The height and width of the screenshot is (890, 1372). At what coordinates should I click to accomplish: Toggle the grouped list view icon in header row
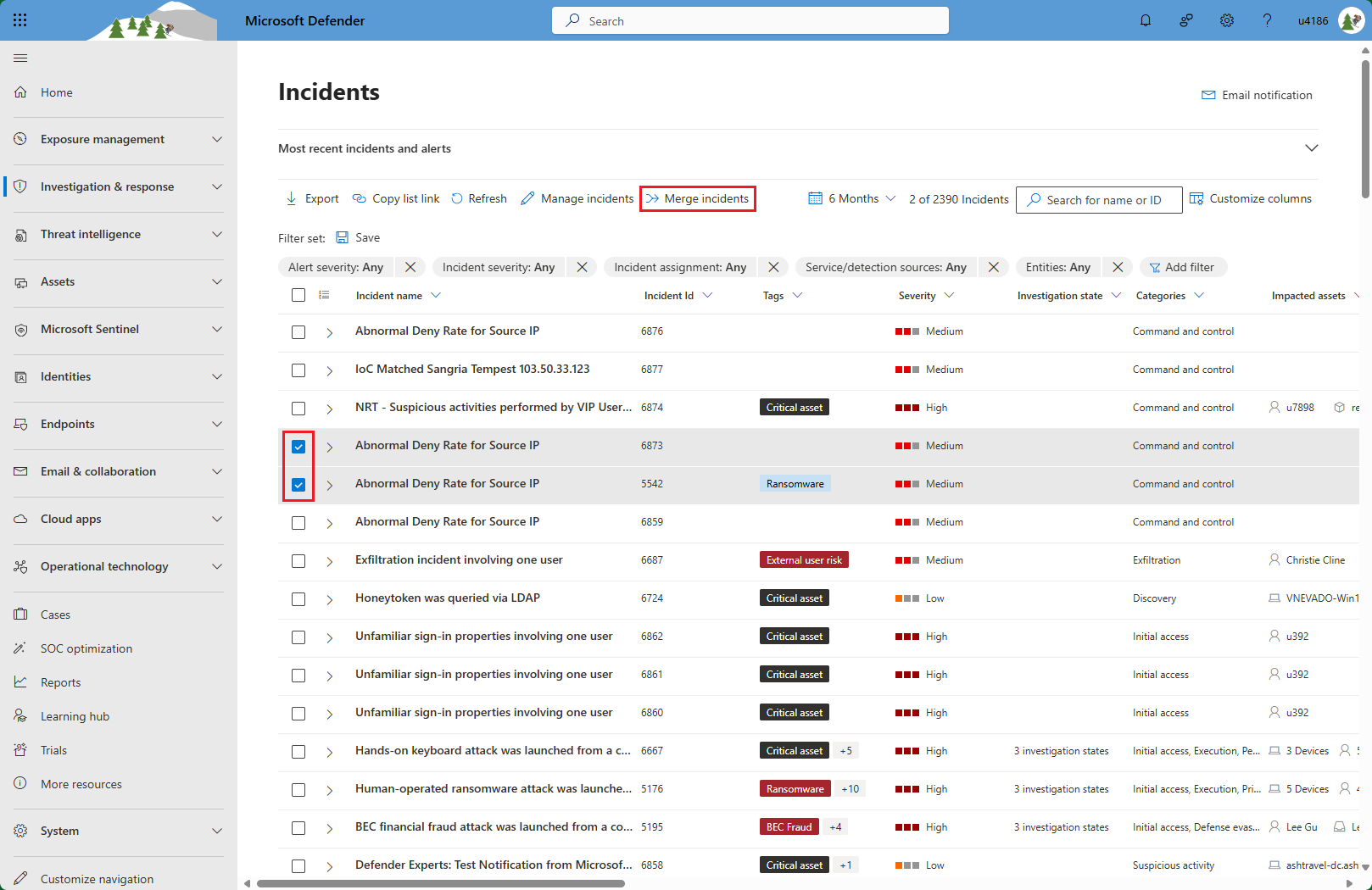click(x=324, y=295)
